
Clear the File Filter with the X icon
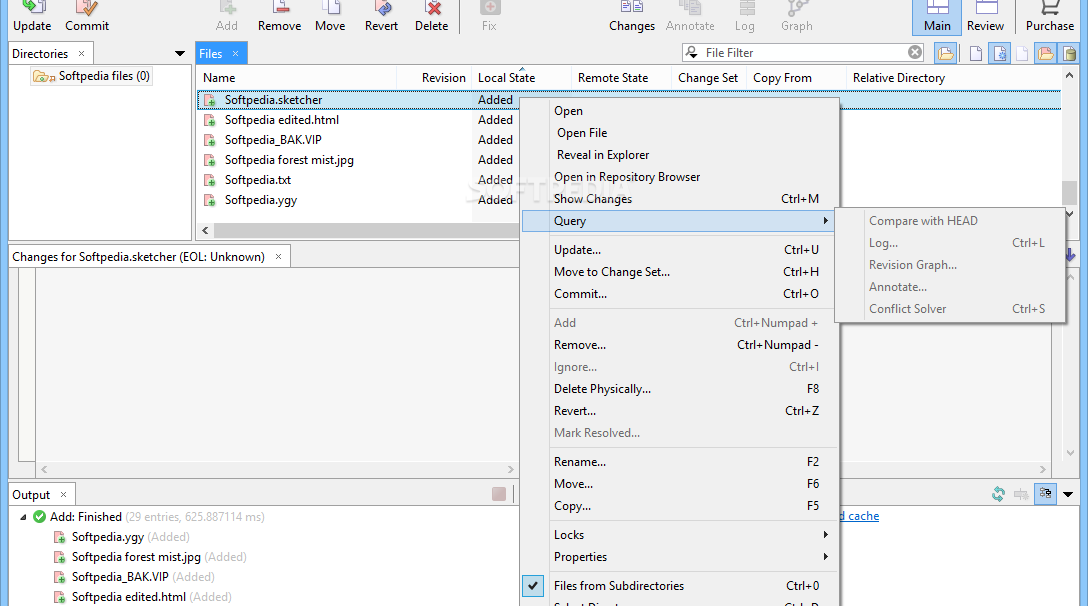tap(915, 53)
